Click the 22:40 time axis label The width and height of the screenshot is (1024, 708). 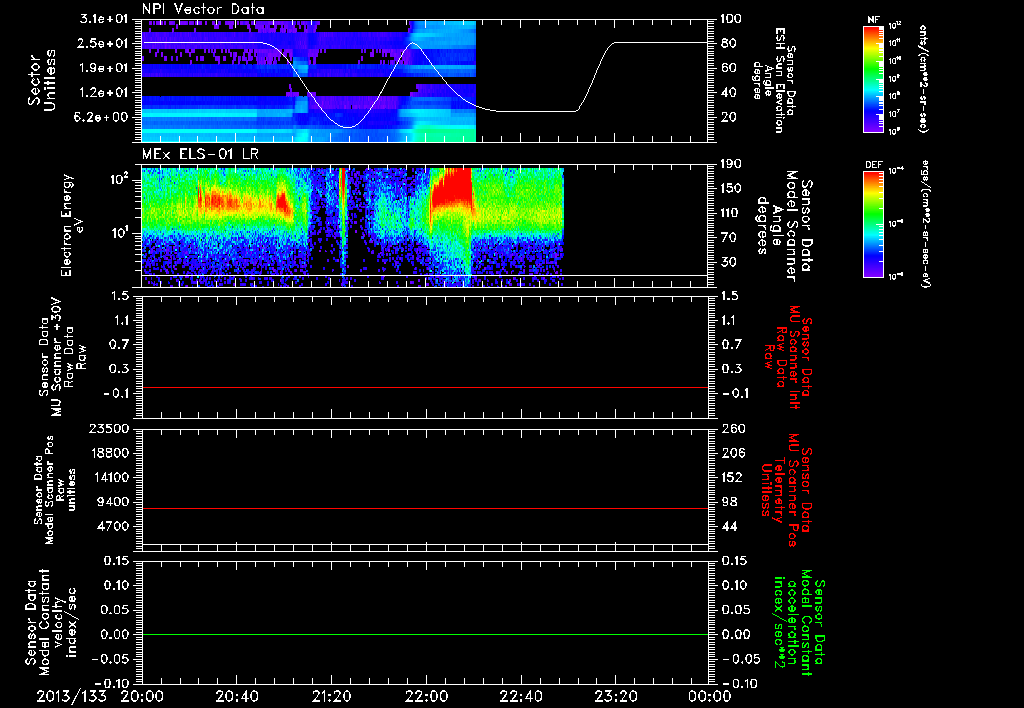(x=520, y=696)
